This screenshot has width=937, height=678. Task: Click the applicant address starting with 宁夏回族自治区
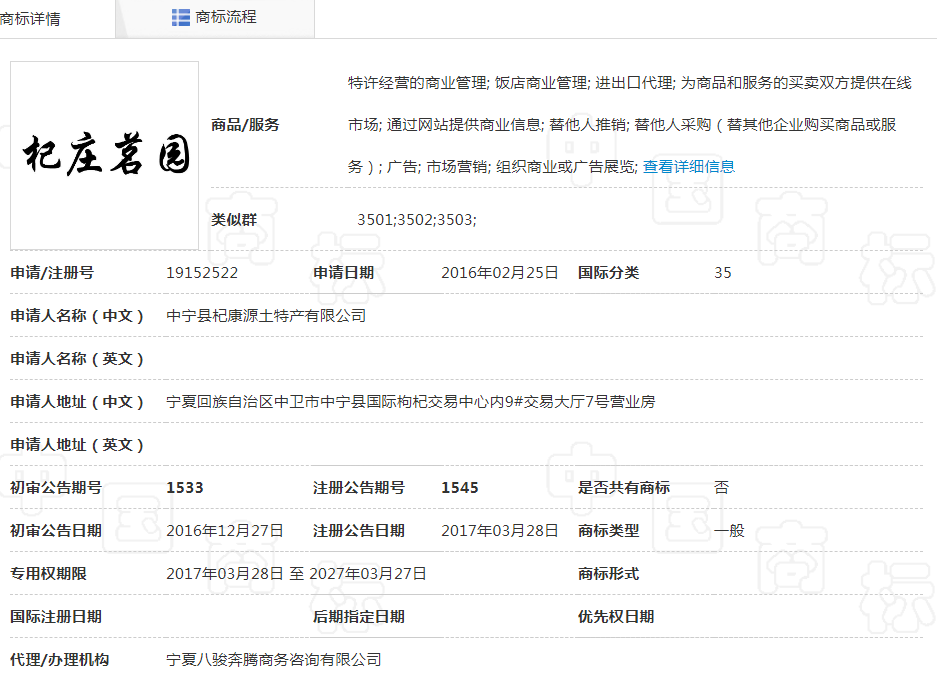(x=410, y=402)
